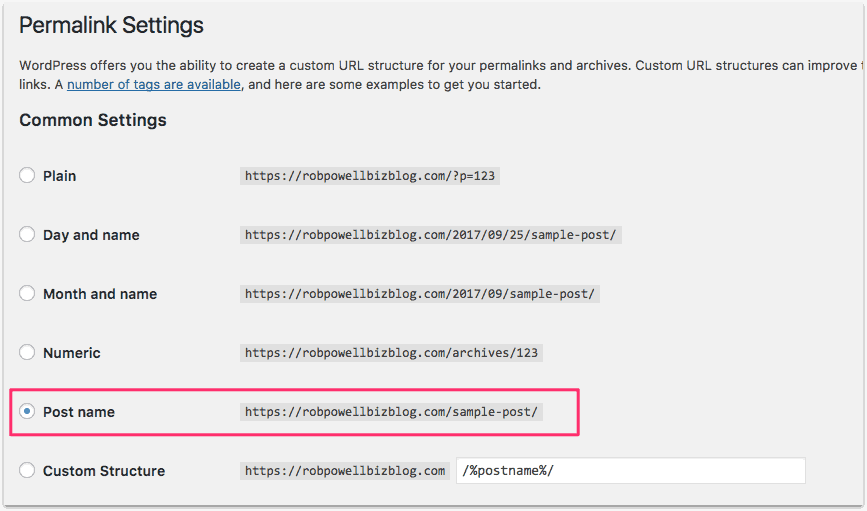
Task: Select the Month and name radio button
Action: 27,294
